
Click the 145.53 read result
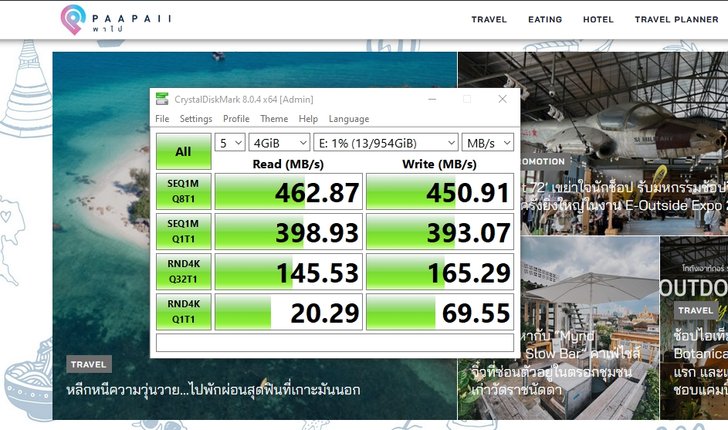[x=288, y=271]
